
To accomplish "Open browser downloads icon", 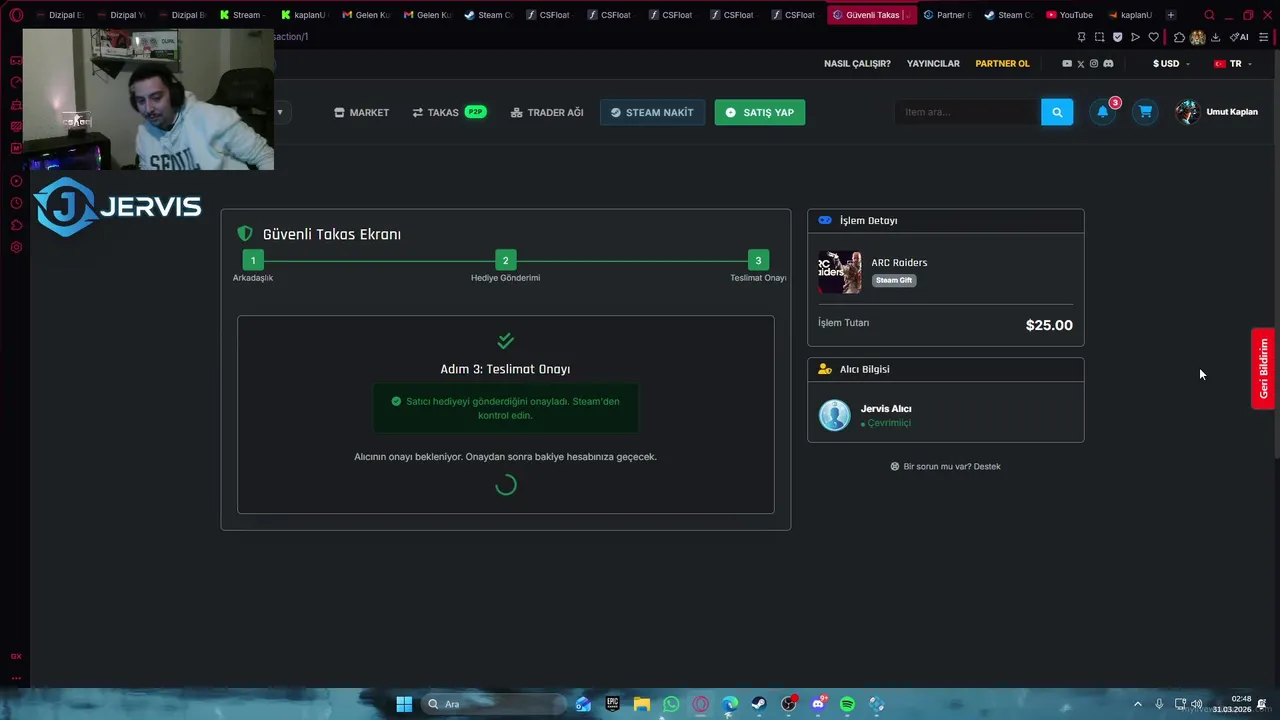I will pyautogui.click(x=1216, y=37).
